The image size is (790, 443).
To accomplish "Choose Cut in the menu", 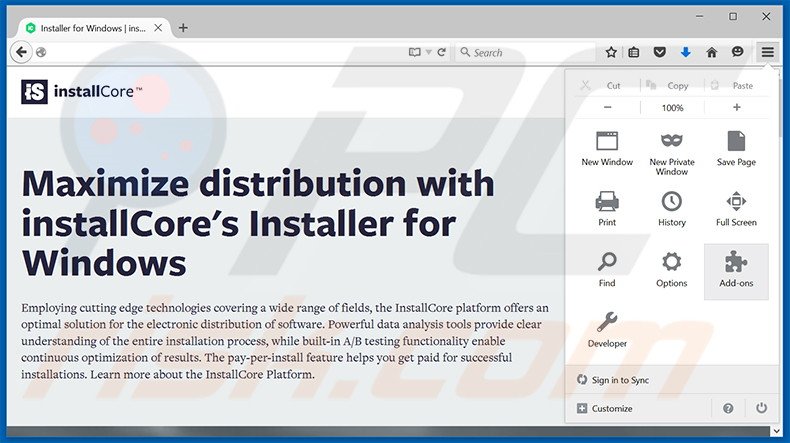I will pos(607,86).
